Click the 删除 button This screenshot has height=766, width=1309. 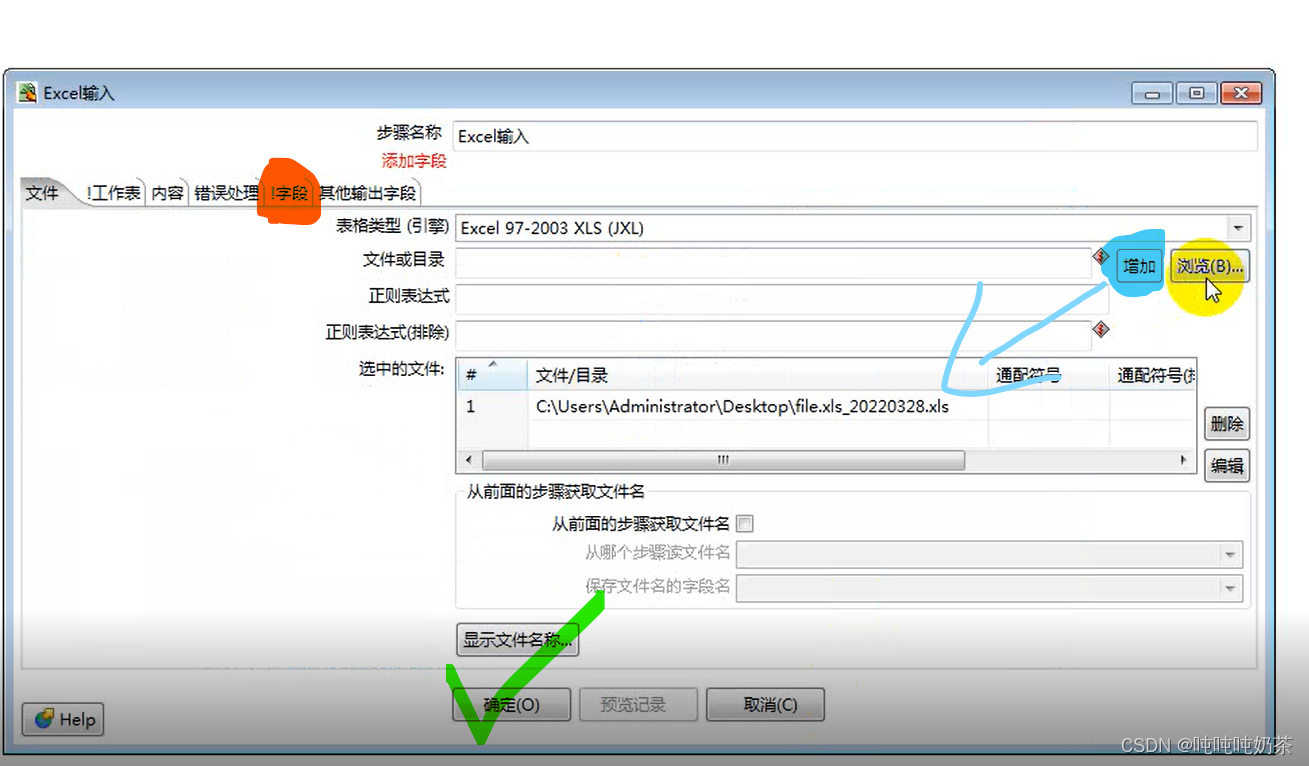click(x=1227, y=424)
